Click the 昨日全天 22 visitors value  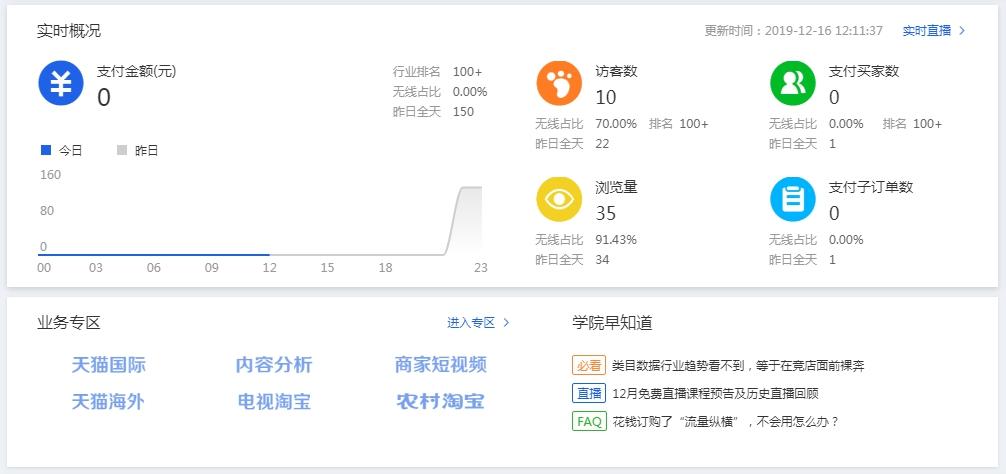pos(602,144)
